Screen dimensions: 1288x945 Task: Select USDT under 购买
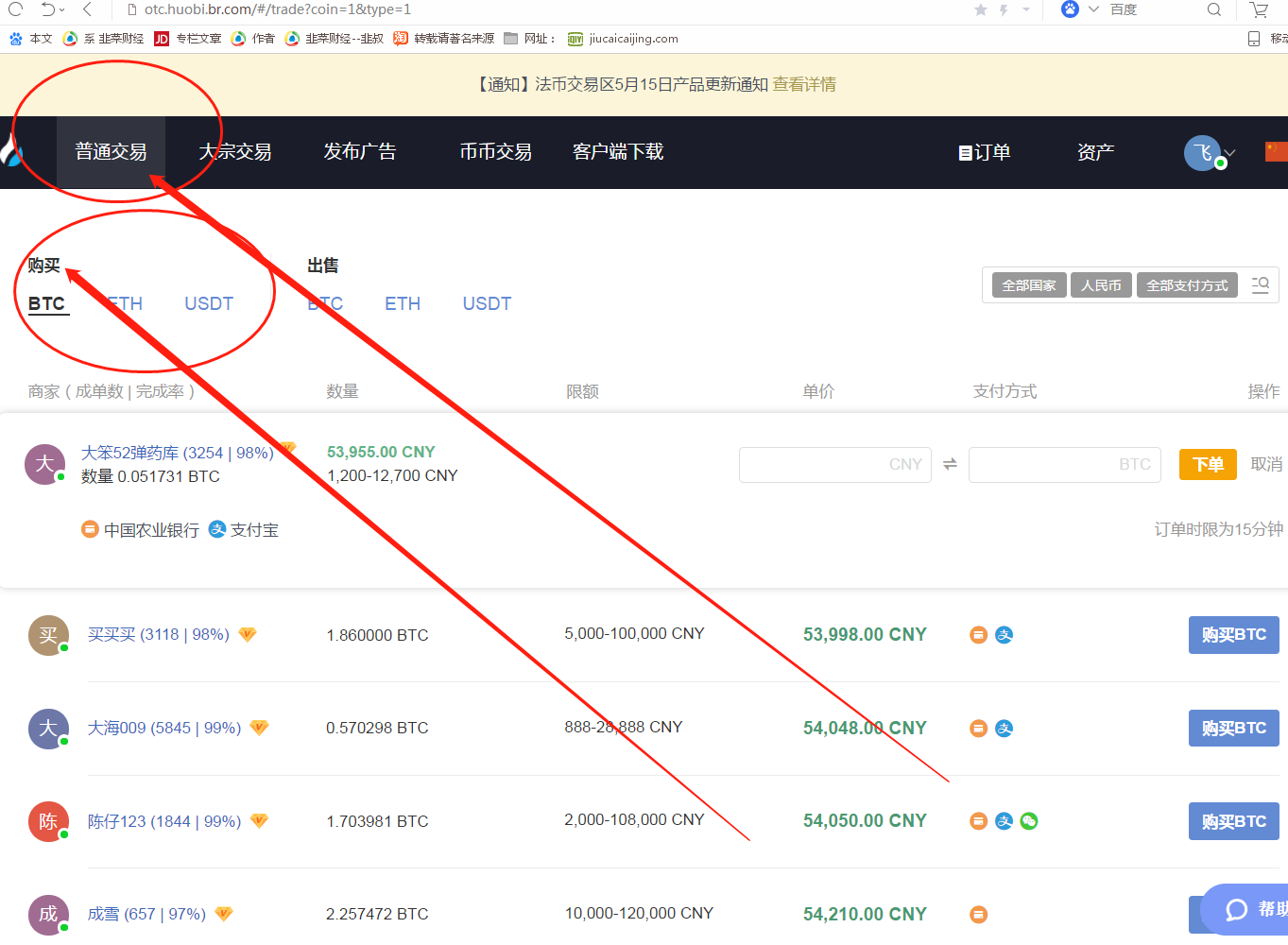[x=209, y=303]
